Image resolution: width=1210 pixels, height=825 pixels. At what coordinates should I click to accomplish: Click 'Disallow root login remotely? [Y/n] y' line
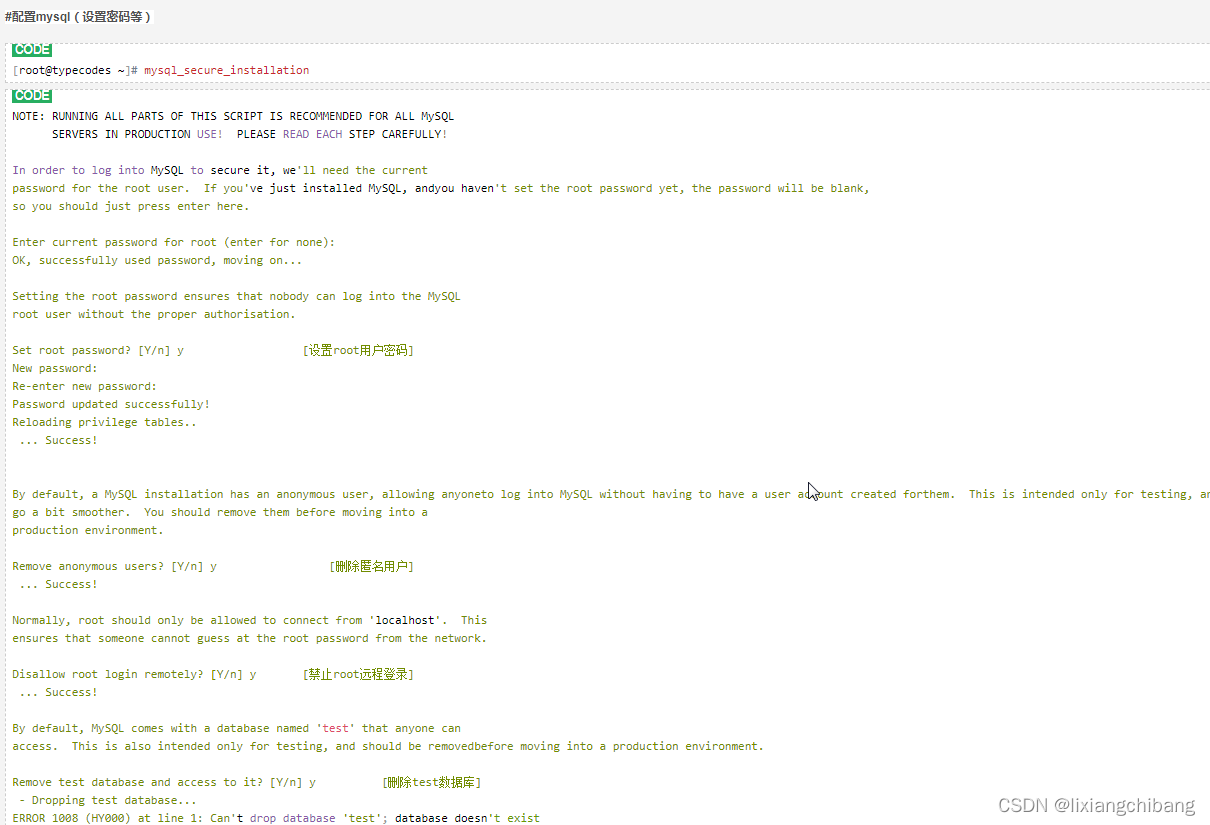point(134,674)
